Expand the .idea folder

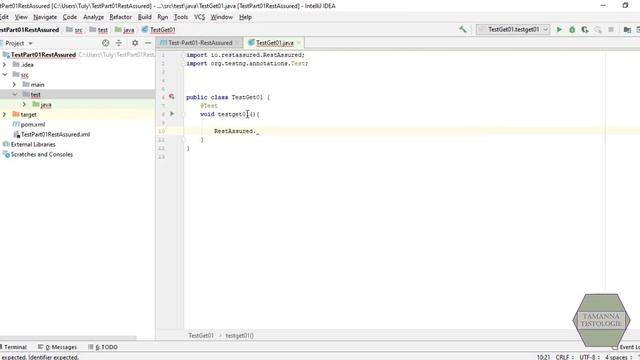(4, 64)
